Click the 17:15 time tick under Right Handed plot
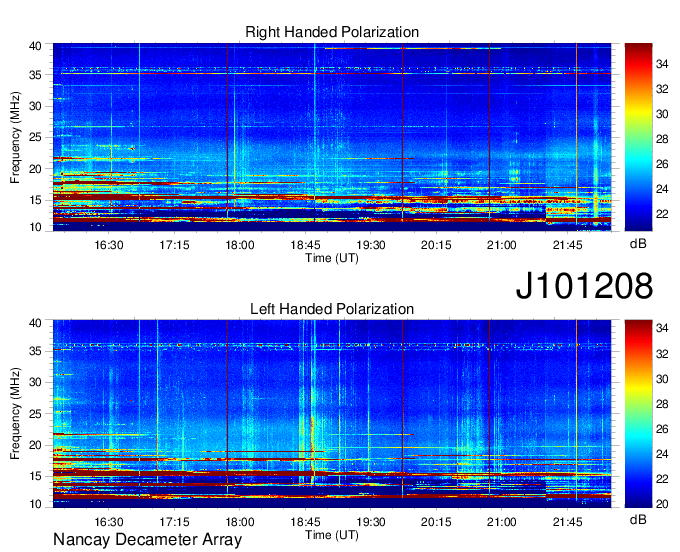 coord(174,245)
